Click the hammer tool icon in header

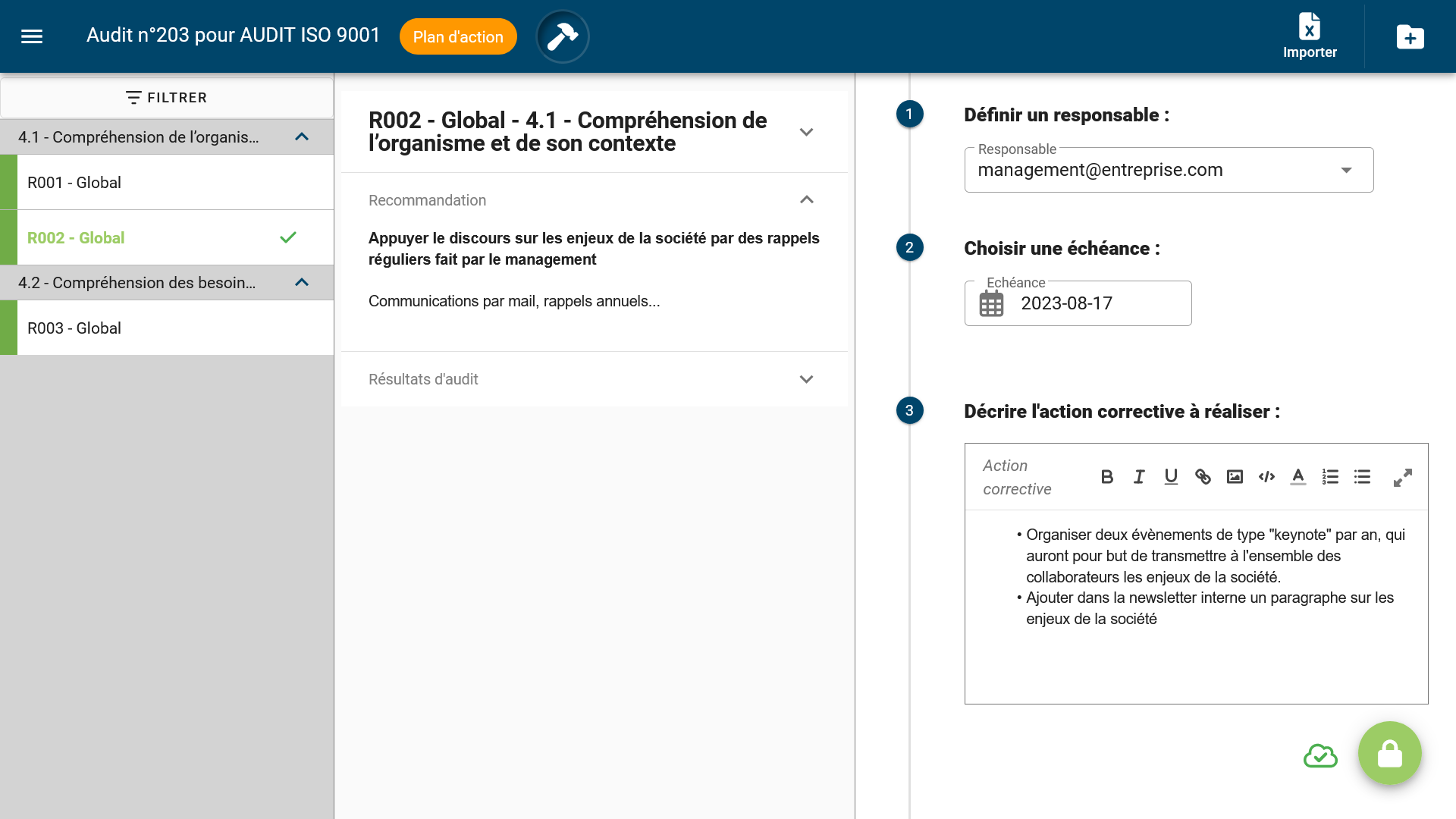click(563, 36)
